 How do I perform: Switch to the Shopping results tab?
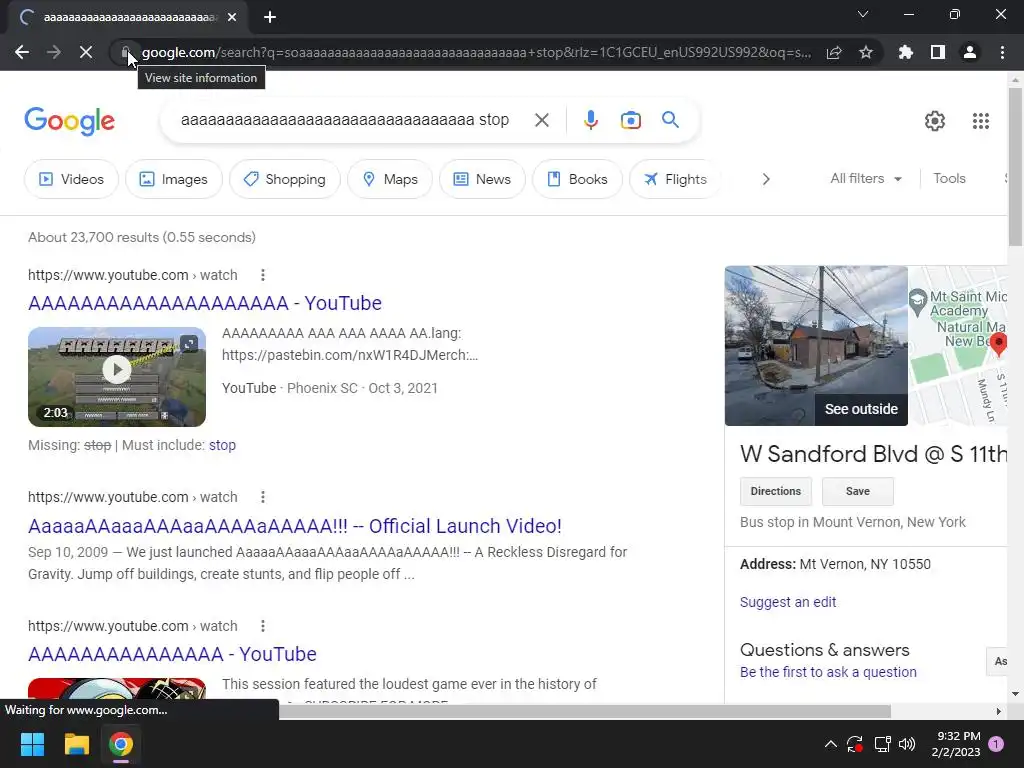point(284,179)
